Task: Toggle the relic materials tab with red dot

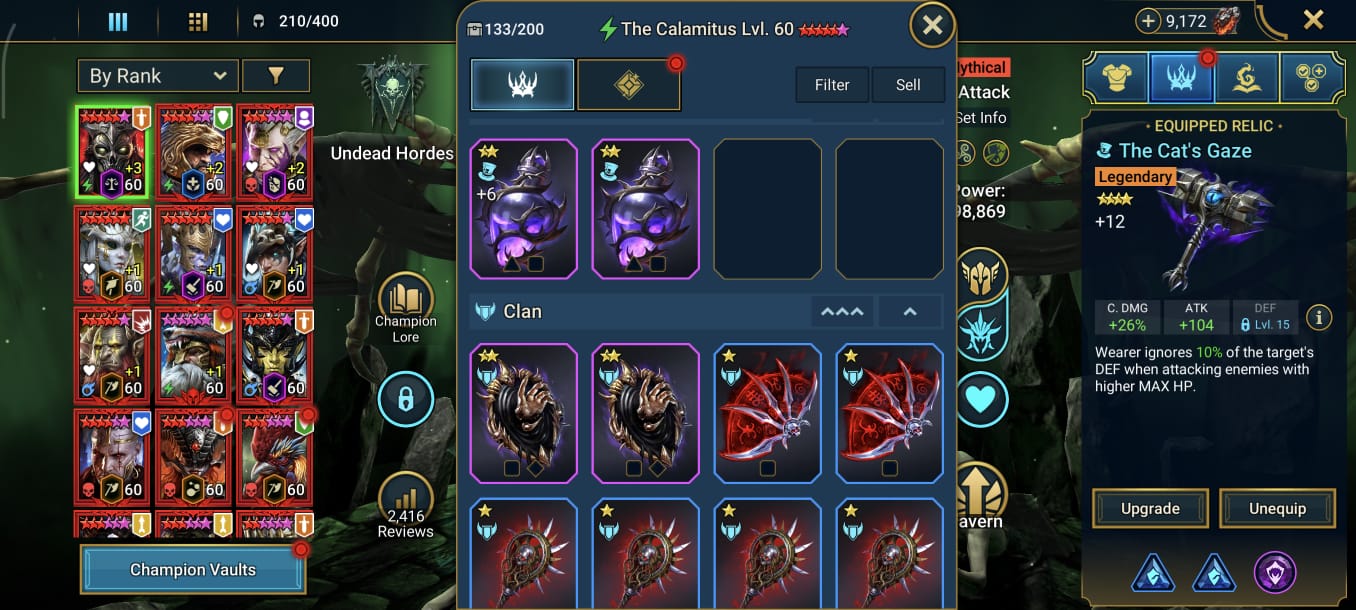Action: [629, 85]
